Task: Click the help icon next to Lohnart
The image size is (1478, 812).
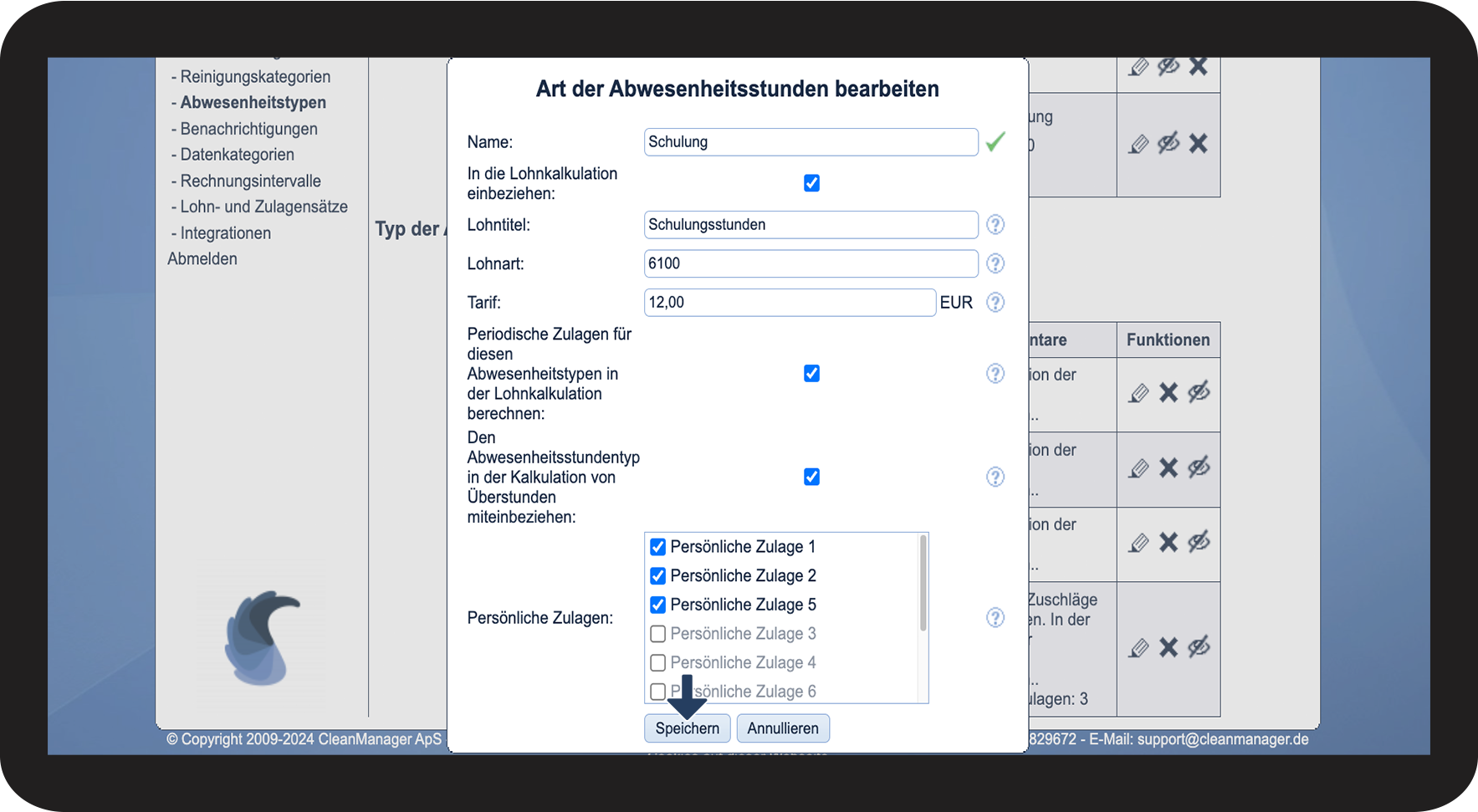Action: (995, 263)
